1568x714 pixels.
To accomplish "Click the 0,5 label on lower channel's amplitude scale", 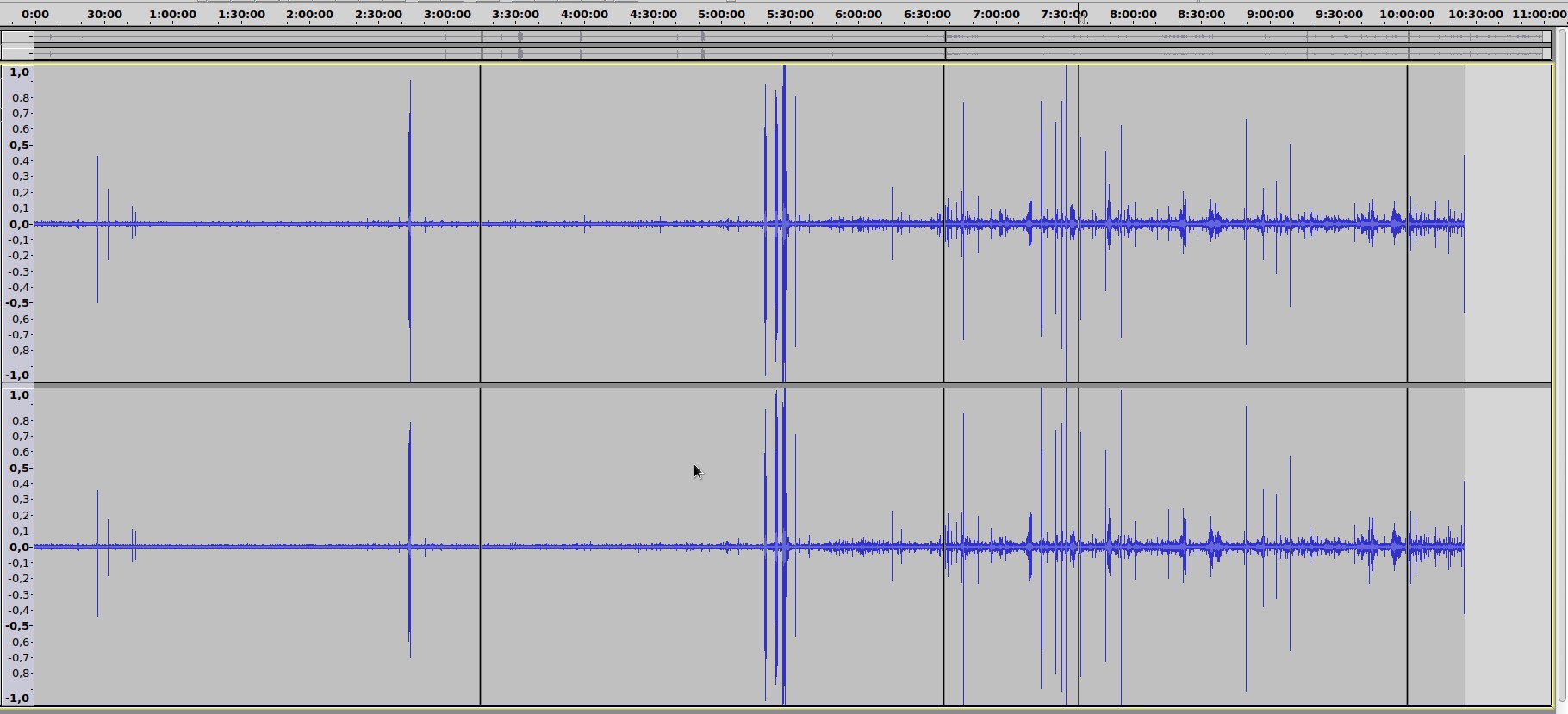I will pos(19,468).
